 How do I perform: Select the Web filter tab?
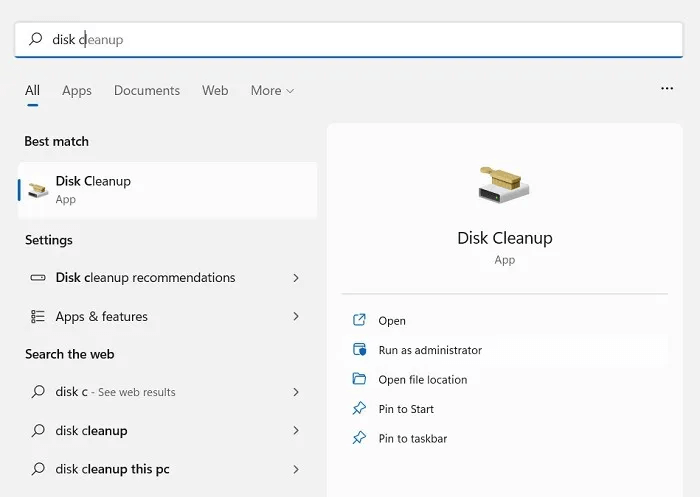pos(215,90)
